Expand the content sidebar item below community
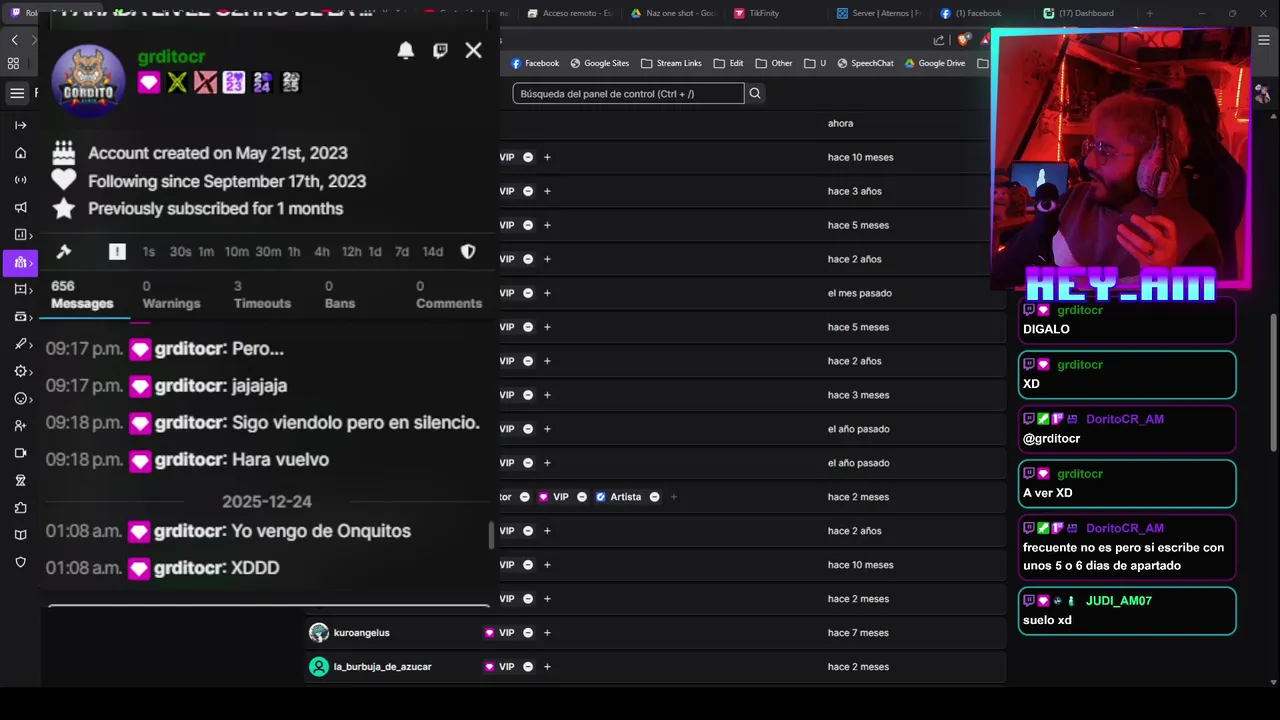Image resolution: width=1280 pixels, height=720 pixels. [x=22, y=289]
